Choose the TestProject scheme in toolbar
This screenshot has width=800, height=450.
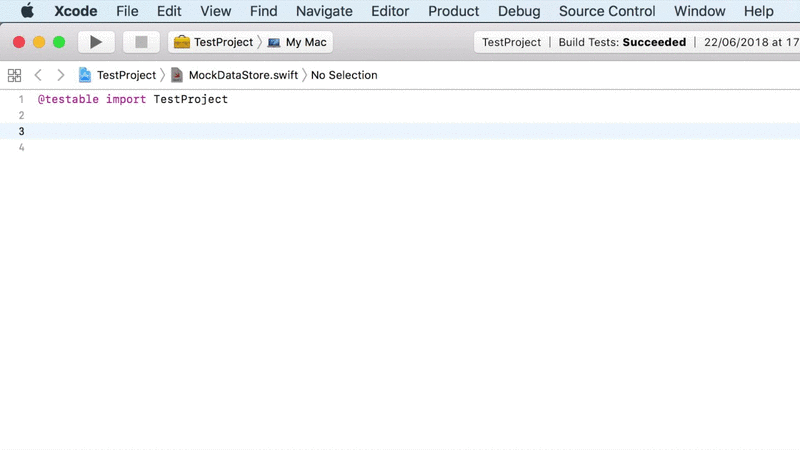[x=223, y=42]
